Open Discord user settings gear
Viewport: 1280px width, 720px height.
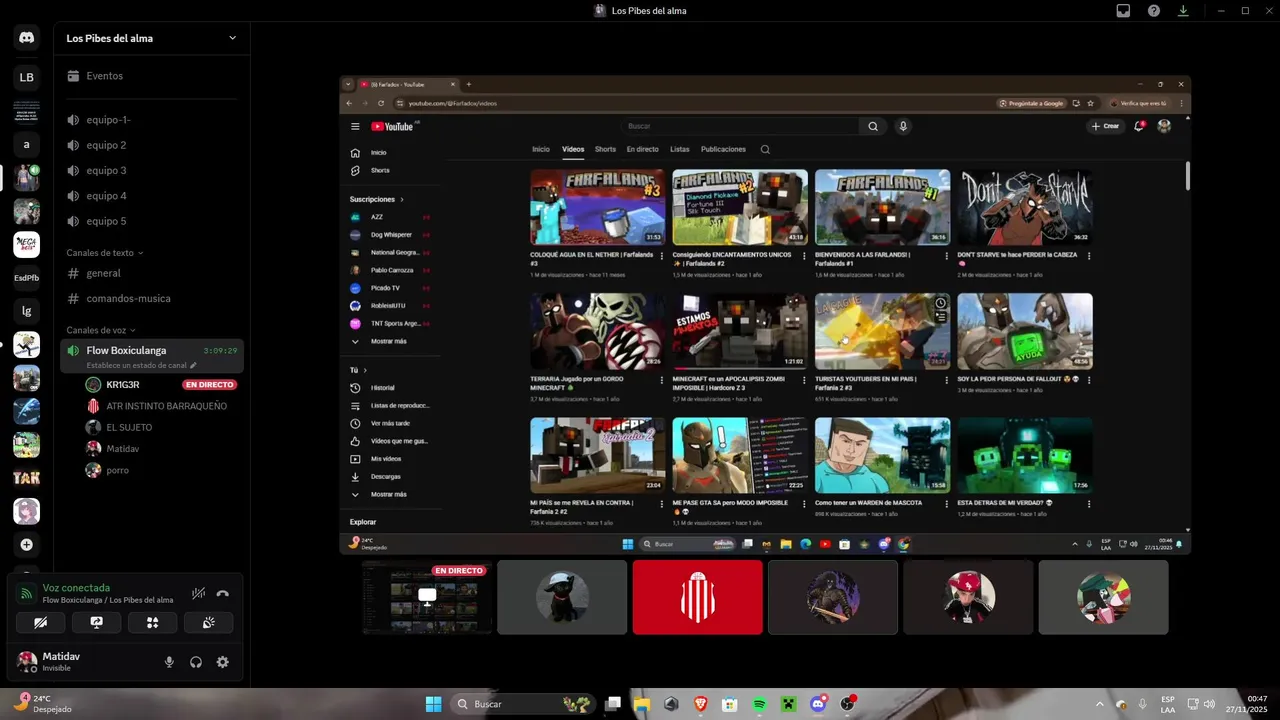click(x=223, y=662)
